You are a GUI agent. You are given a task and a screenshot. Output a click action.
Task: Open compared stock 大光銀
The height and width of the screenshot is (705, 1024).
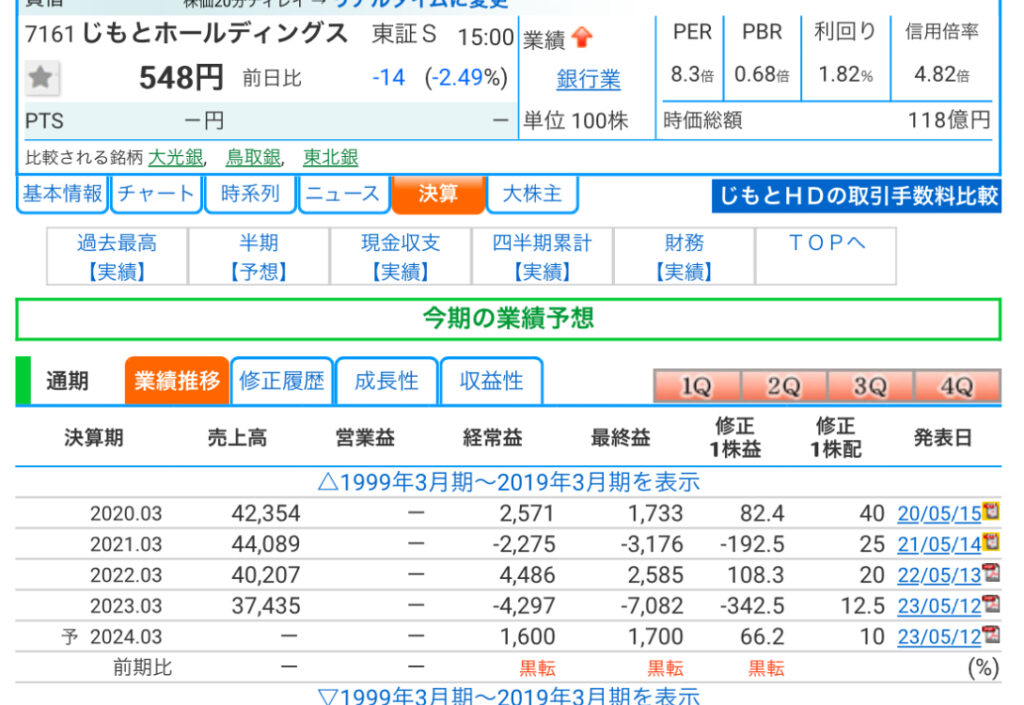pyautogui.click(x=176, y=157)
